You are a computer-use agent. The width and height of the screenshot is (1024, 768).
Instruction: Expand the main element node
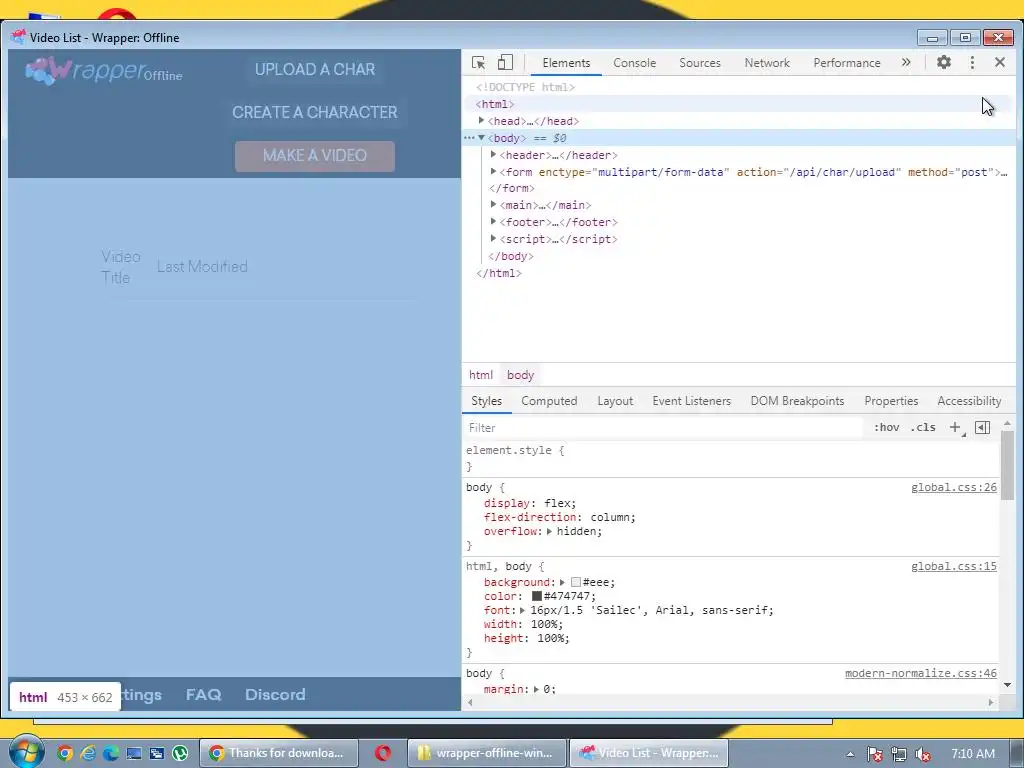click(x=493, y=205)
